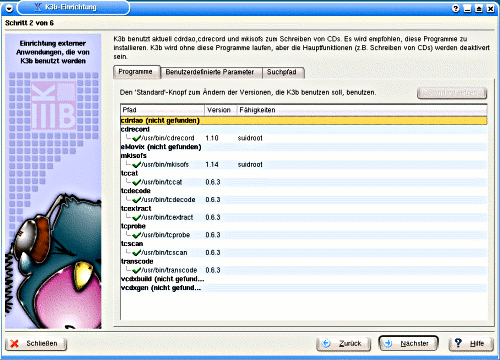Click the green checkmark next to /usr/bin/transcode

(x=136, y=270)
